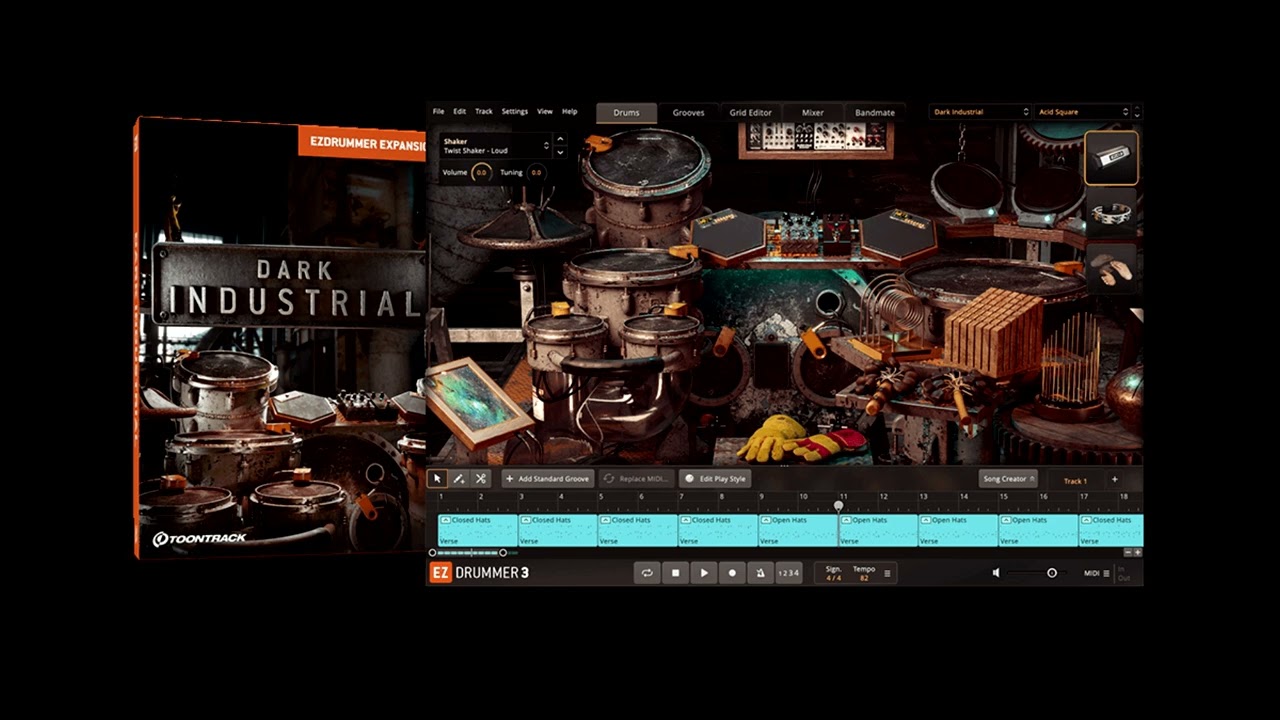
Task: Open the Dark Industrial library dropdown
Action: click(979, 112)
